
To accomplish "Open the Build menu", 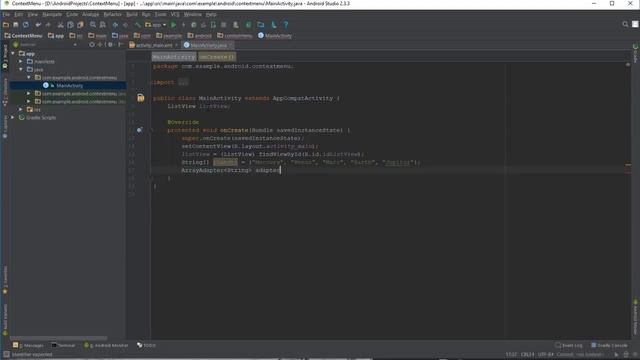I will pyautogui.click(x=132, y=14).
